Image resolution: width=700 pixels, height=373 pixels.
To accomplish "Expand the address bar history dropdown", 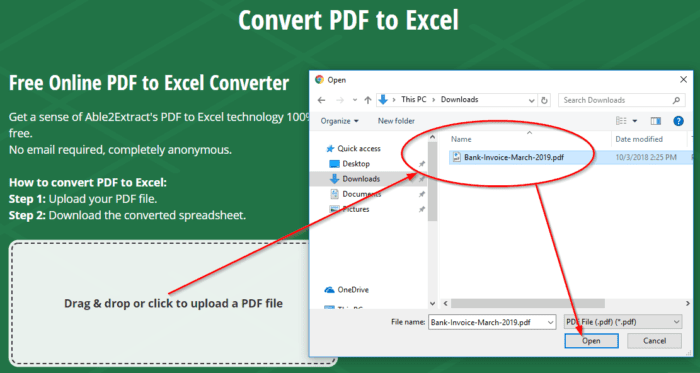I will (x=532, y=100).
